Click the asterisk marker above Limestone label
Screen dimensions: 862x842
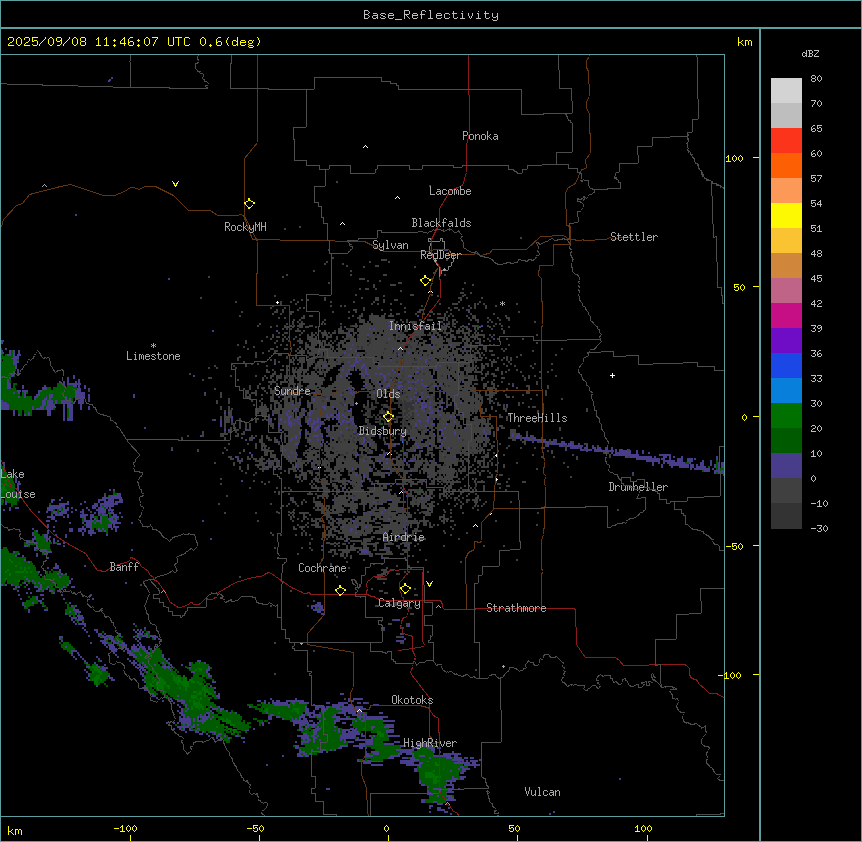[153, 346]
